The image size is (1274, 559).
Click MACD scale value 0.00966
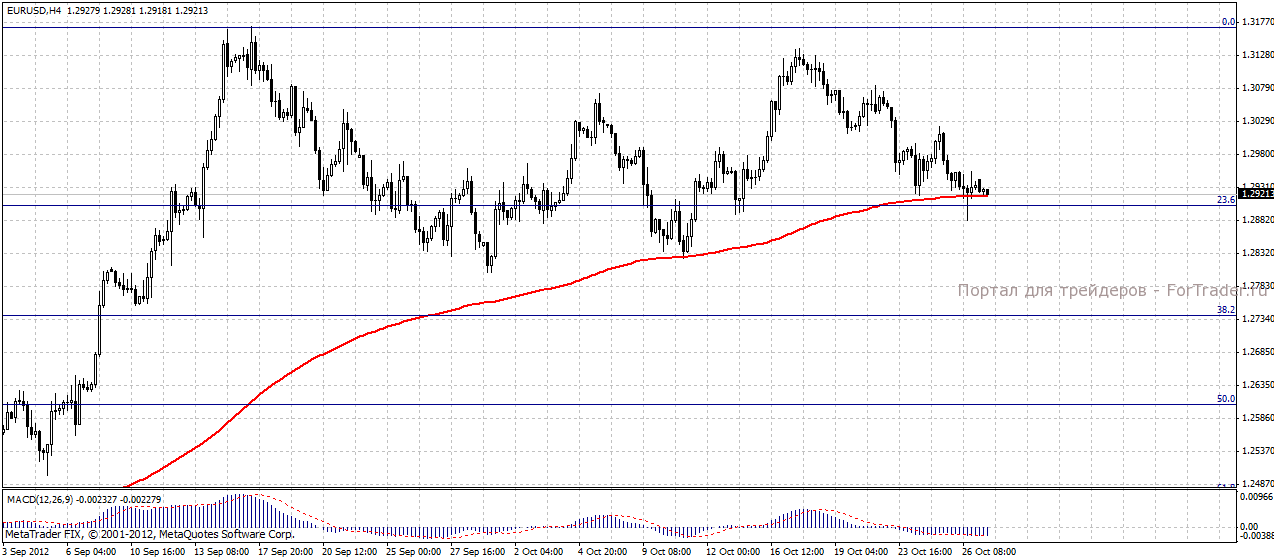point(1257,496)
